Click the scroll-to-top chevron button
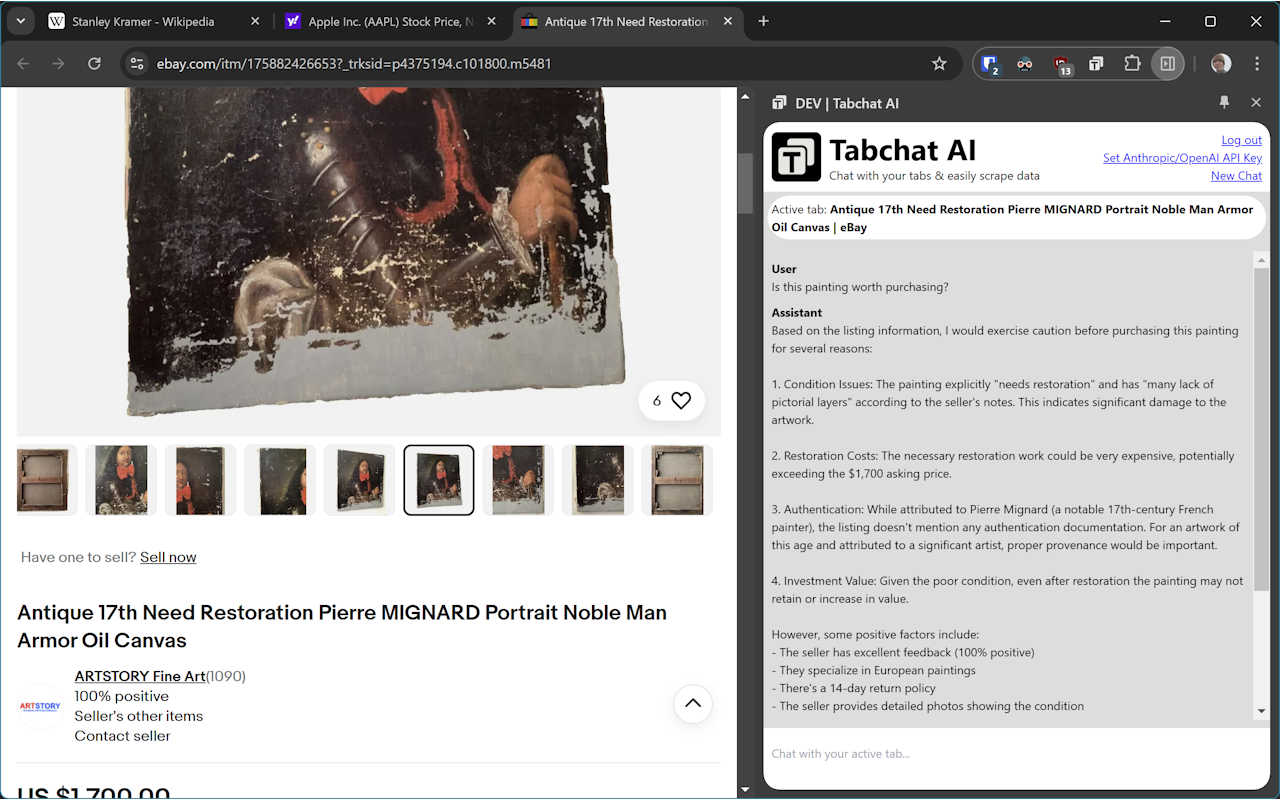 coord(693,704)
